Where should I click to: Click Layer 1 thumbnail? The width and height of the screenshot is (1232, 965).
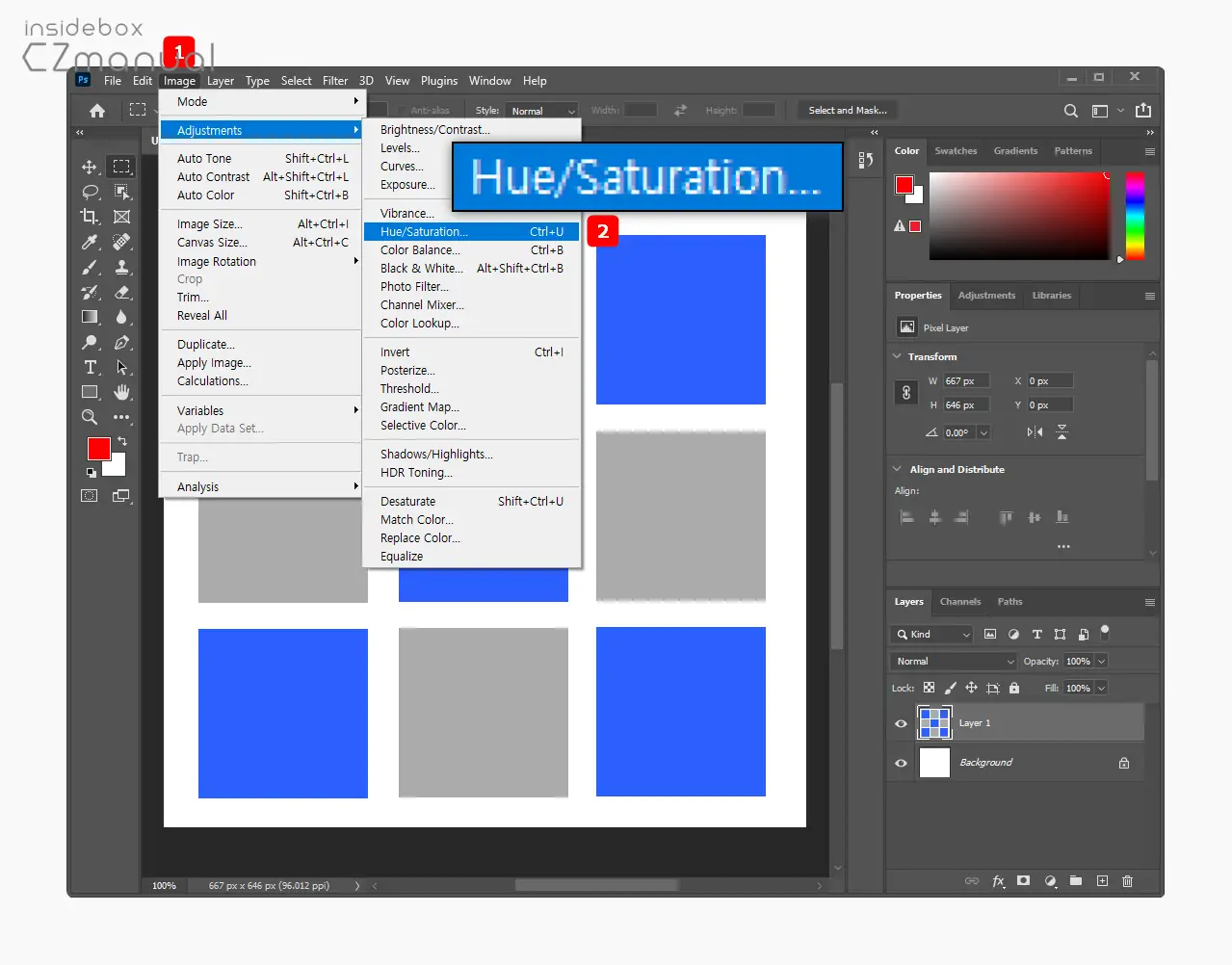coord(934,722)
